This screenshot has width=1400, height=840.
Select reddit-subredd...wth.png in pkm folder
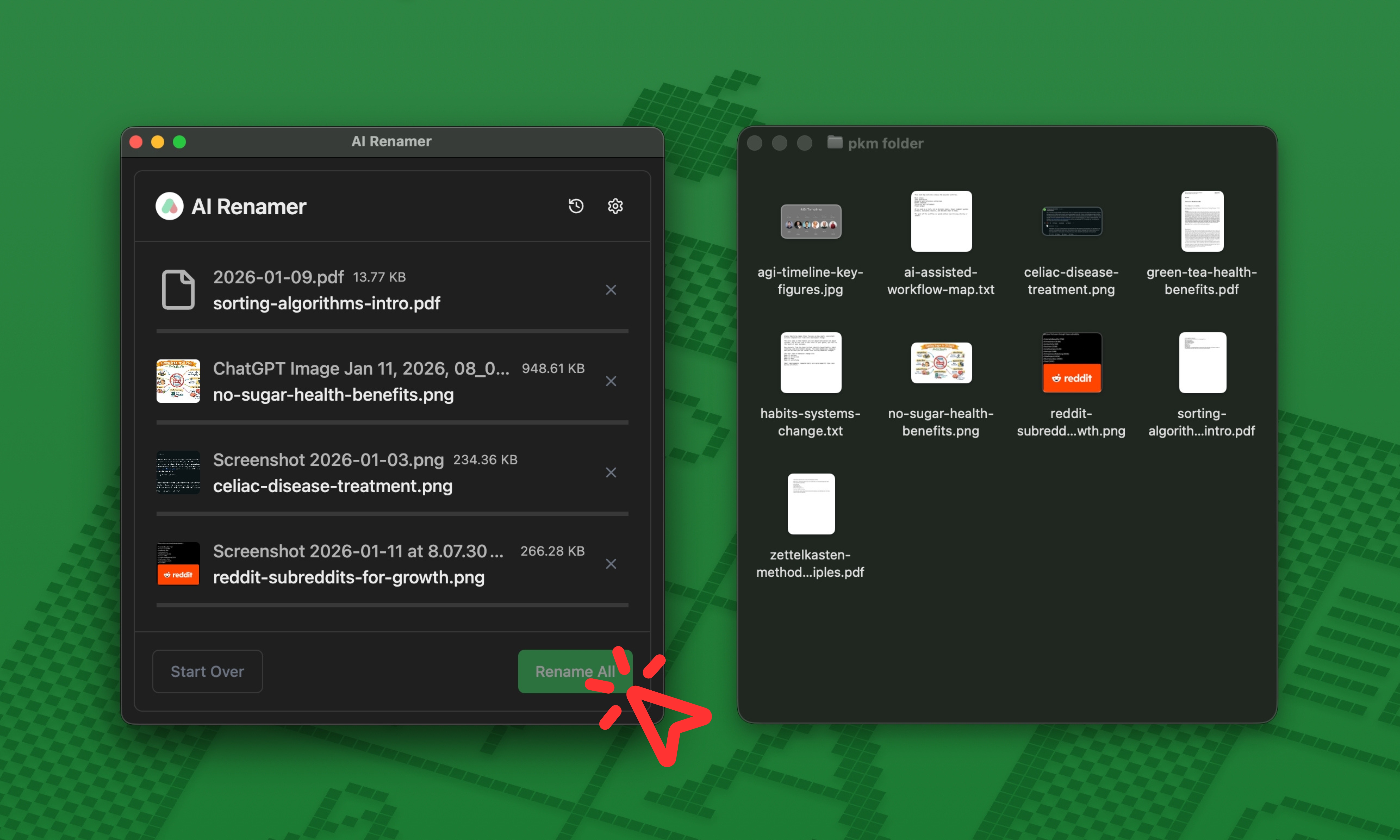click(1071, 363)
